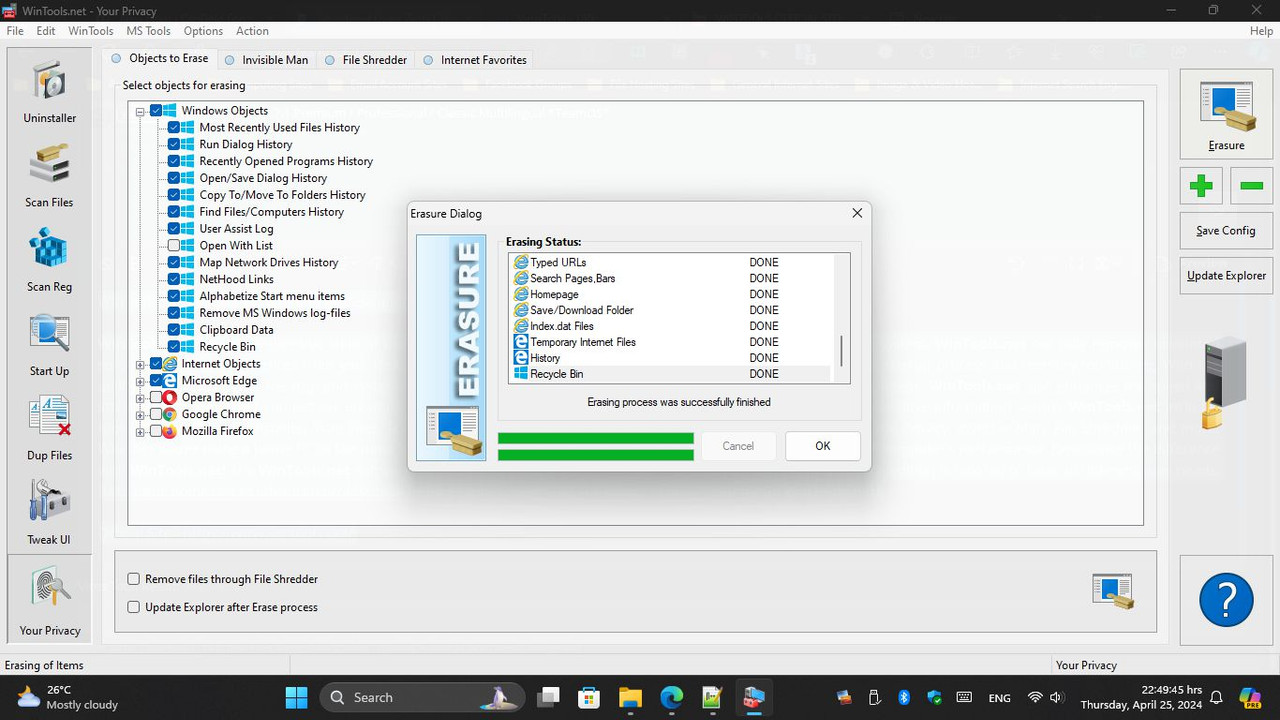This screenshot has width=1280, height=720.
Task: Open the notification bell
Action: pos(1217,697)
